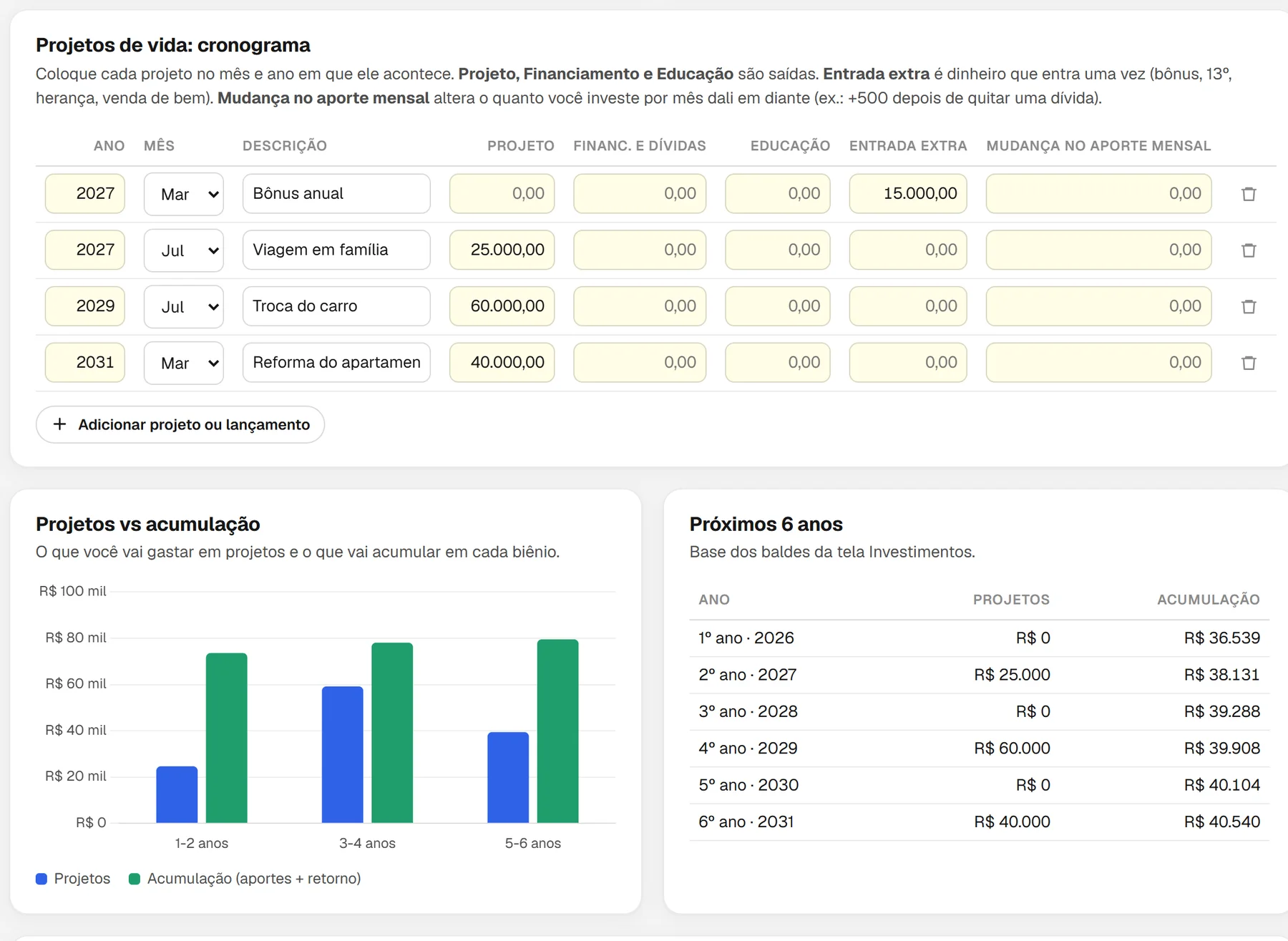
Task: Click accumulation value R$ 39.288
Action: 1222,712
